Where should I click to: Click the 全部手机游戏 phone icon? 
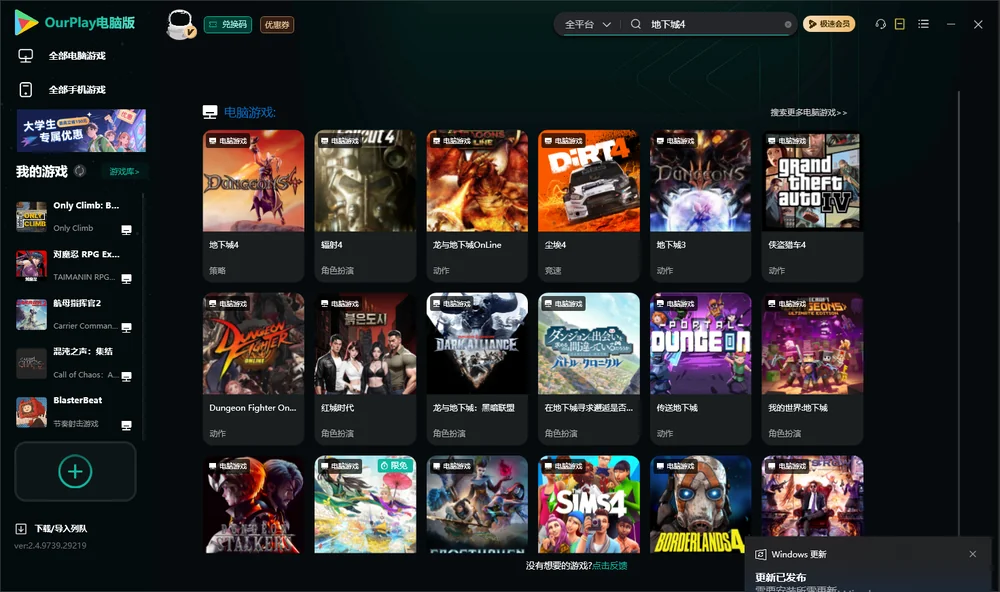[x=26, y=89]
